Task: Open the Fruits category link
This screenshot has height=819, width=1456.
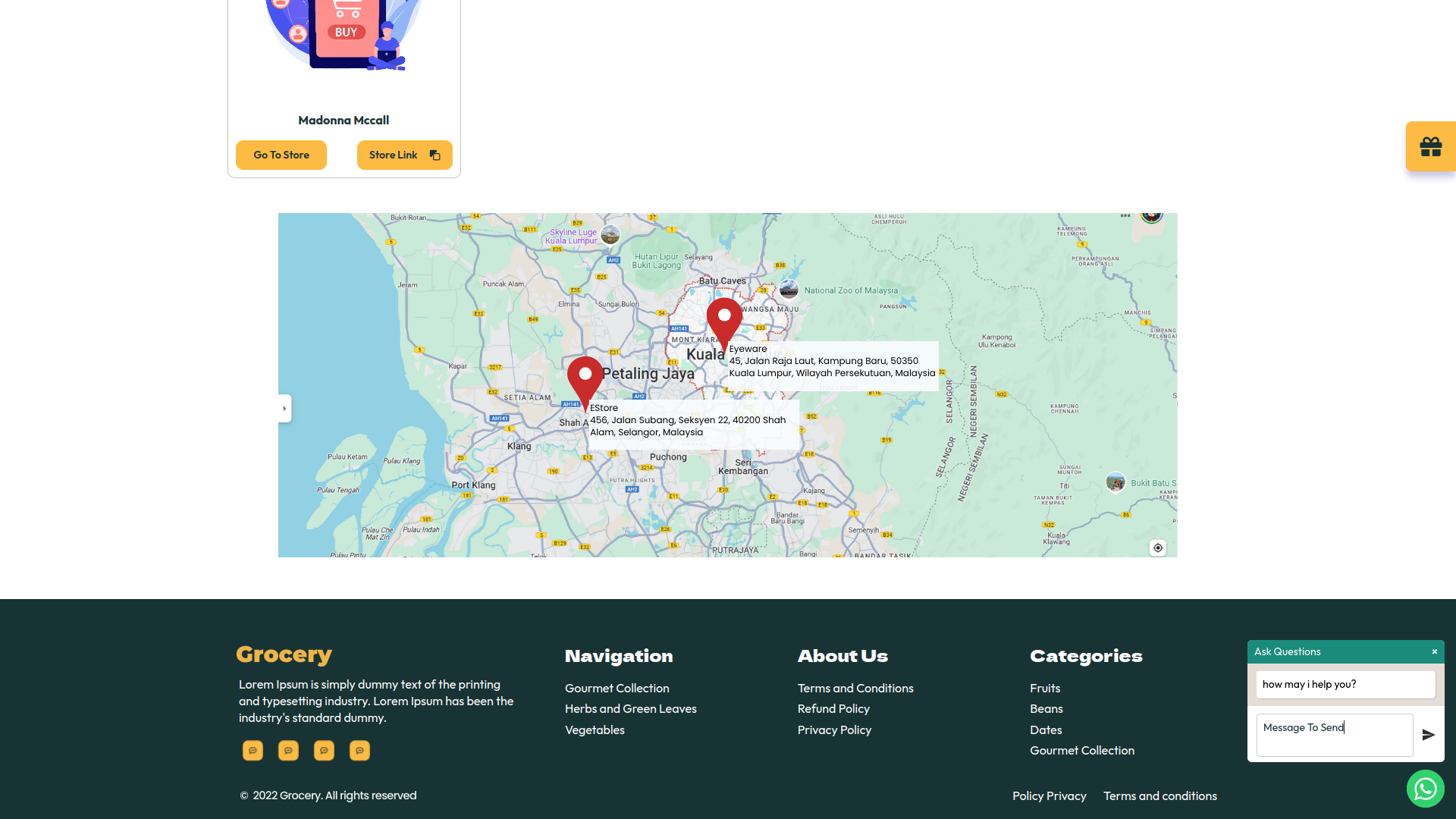Action: (1044, 688)
